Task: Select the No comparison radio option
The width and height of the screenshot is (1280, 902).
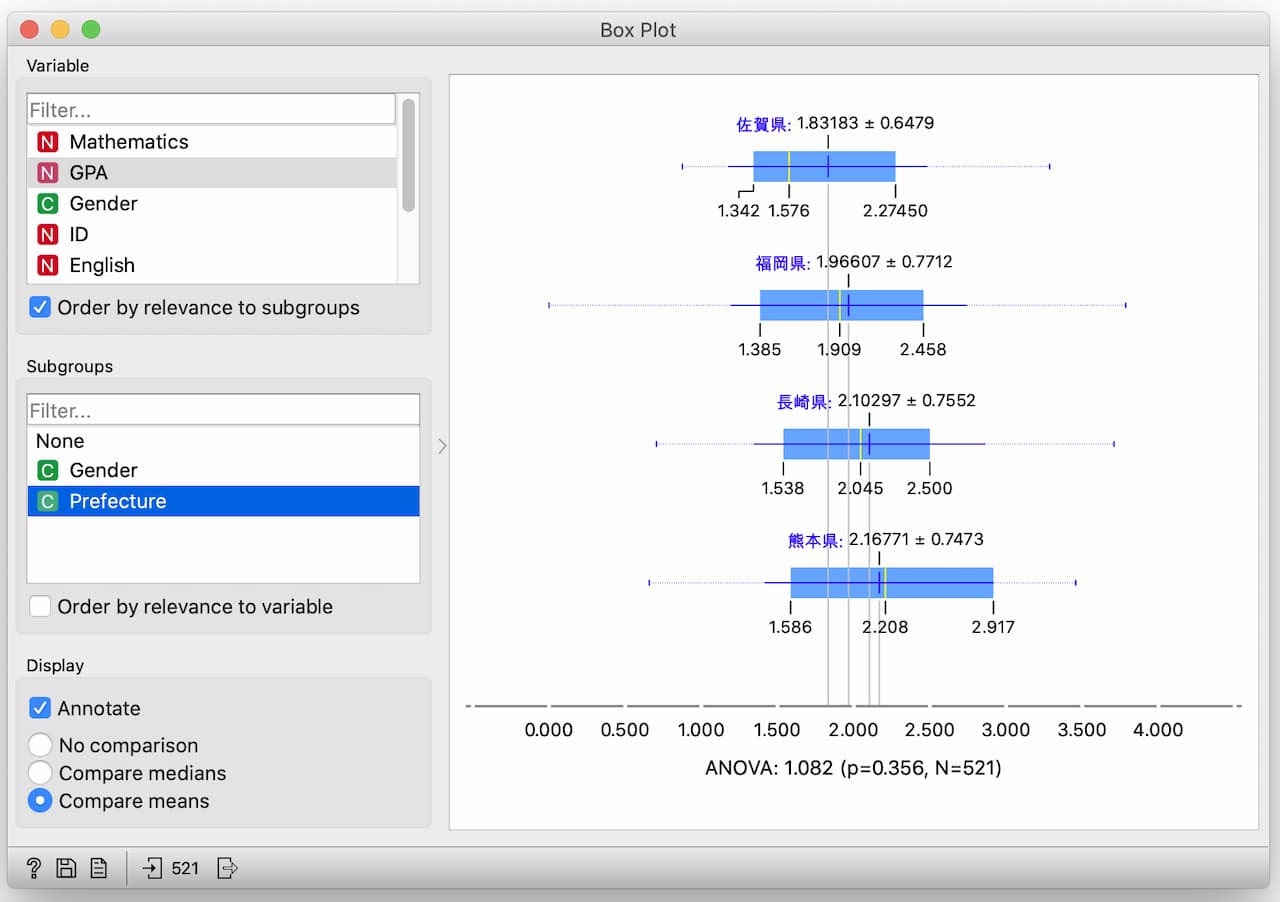Action: (x=40, y=746)
